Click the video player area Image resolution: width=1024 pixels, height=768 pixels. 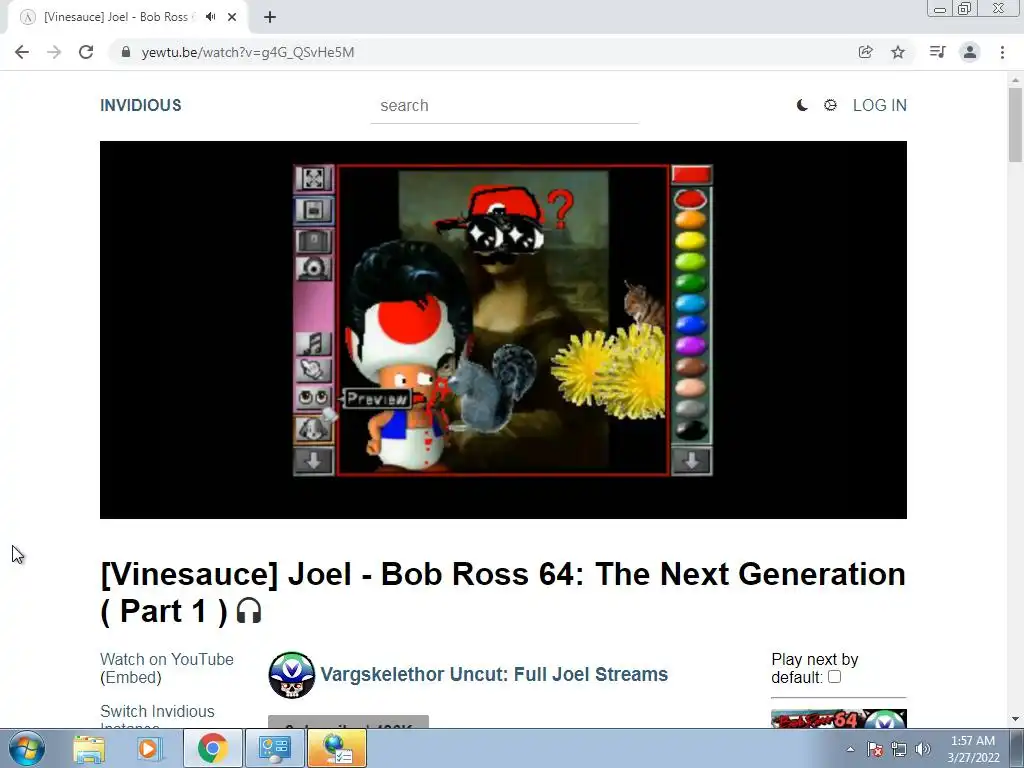503,330
